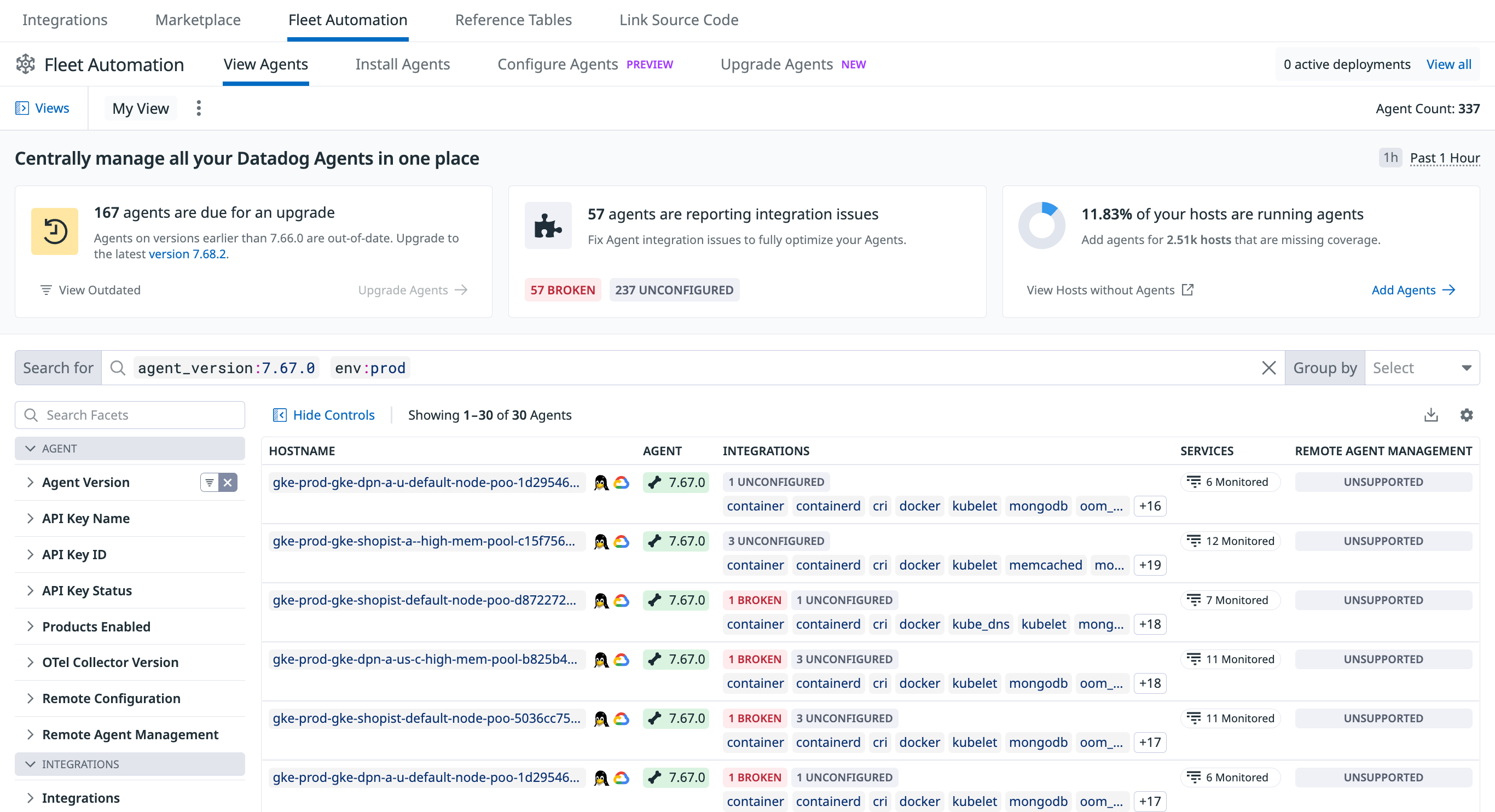This screenshot has width=1495, height=812.
Task: Click the Hide Controls collapse icon
Action: (x=280, y=415)
